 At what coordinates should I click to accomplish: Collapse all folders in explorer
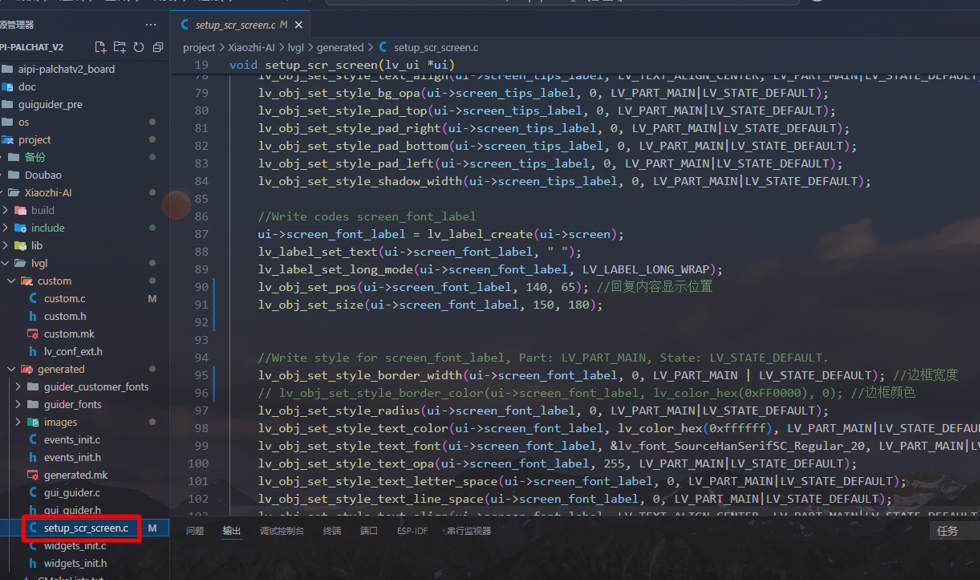(x=158, y=47)
